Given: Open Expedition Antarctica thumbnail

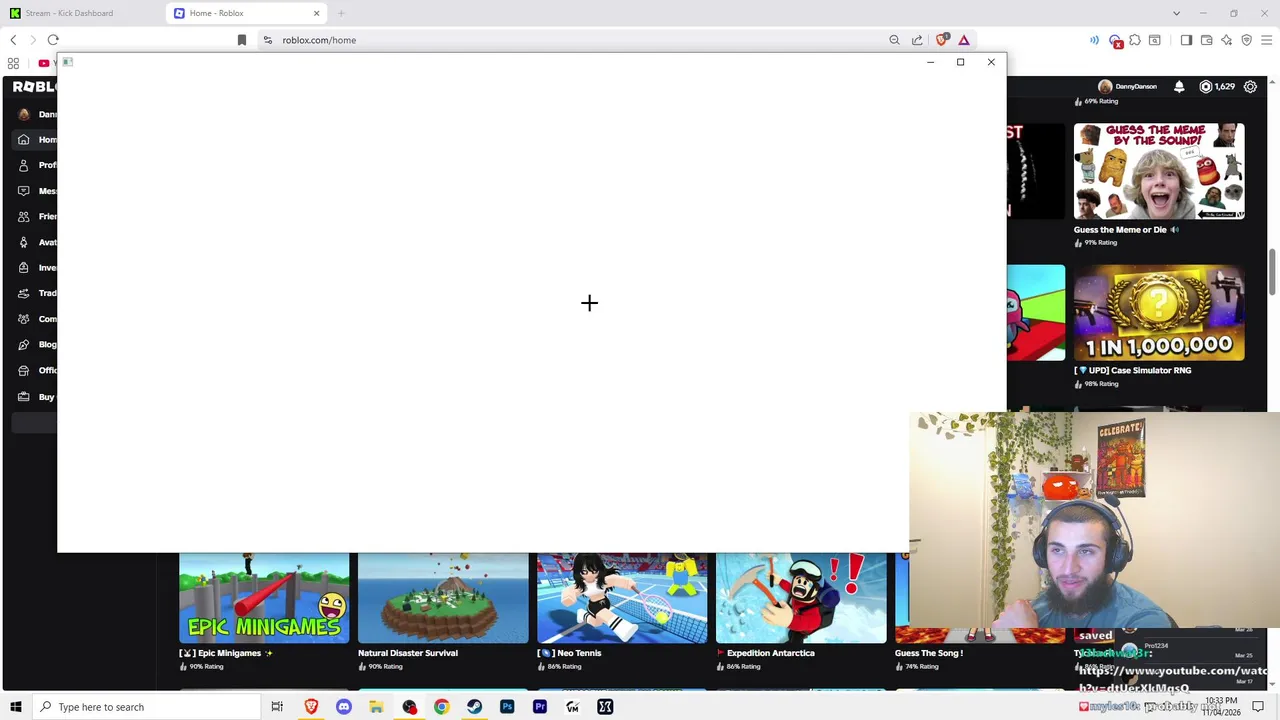Looking at the screenshot, I should [x=801, y=598].
